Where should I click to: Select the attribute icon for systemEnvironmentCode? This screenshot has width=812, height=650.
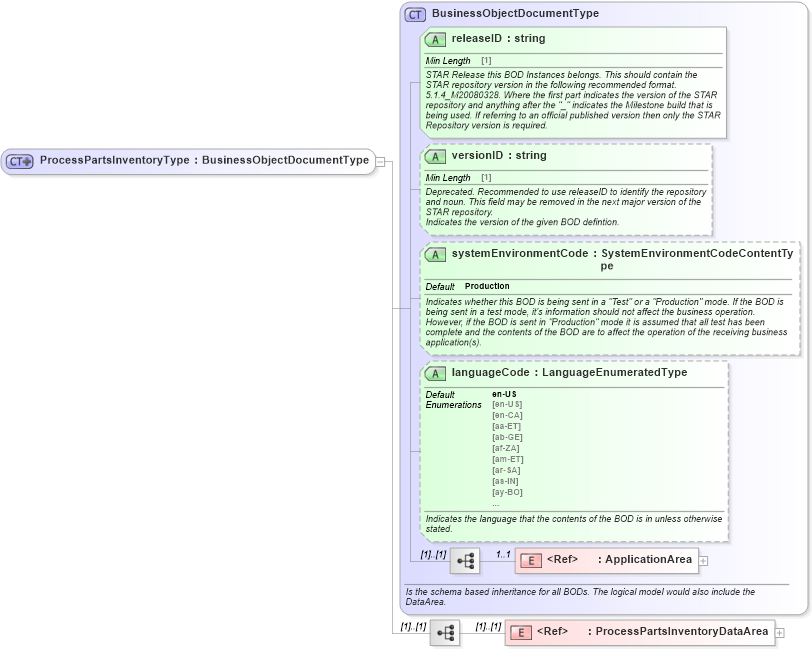coord(435,253)
